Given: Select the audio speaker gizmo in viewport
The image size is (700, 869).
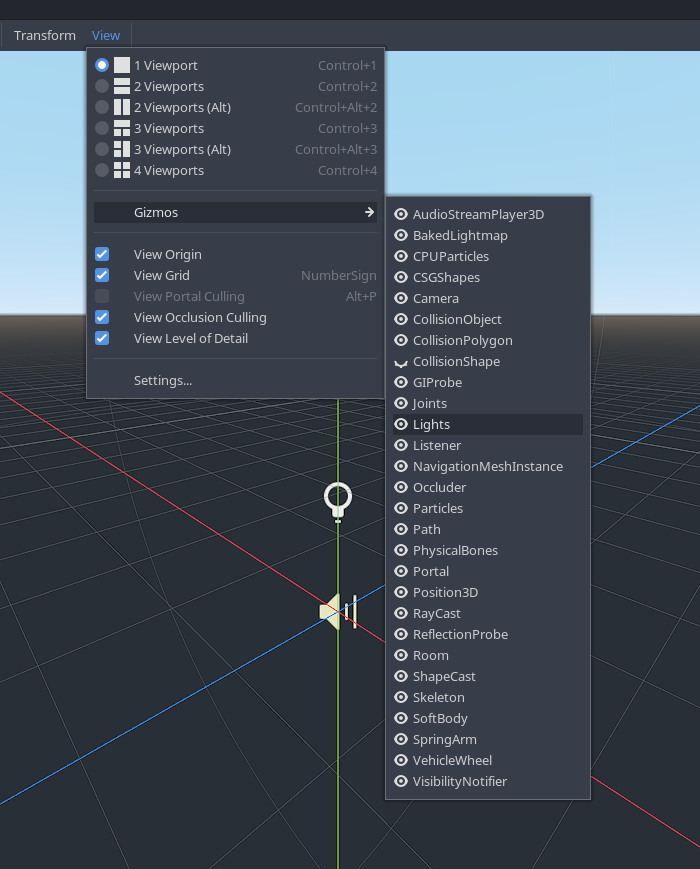Looking at the screenshot, I should coord(339,612).
